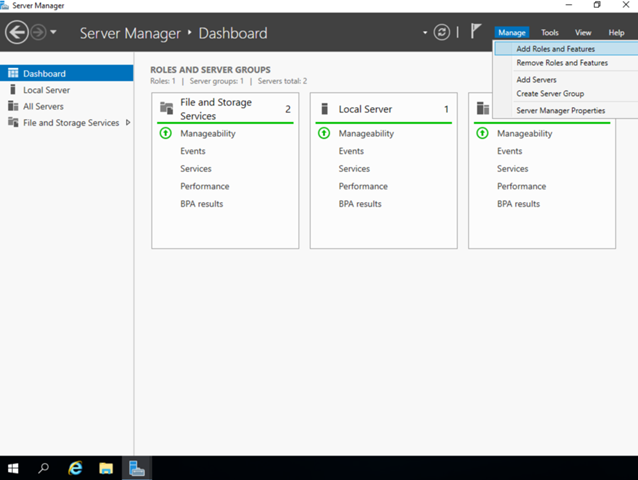The height and width of the screenshot is (480, 638).
Task: Open the Notifications flag
Action: 476,31
